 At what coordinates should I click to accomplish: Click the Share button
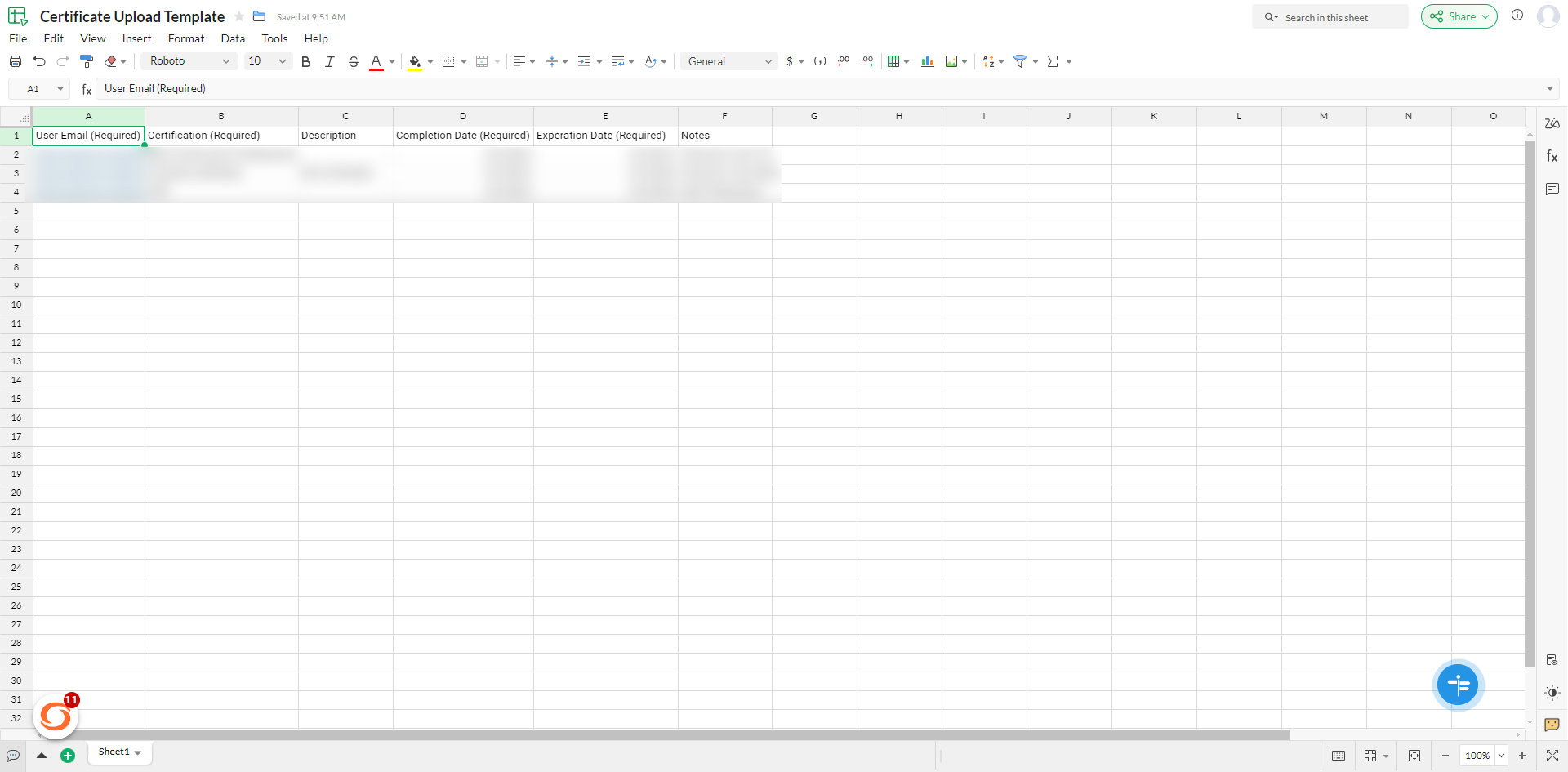point(1459,16)
